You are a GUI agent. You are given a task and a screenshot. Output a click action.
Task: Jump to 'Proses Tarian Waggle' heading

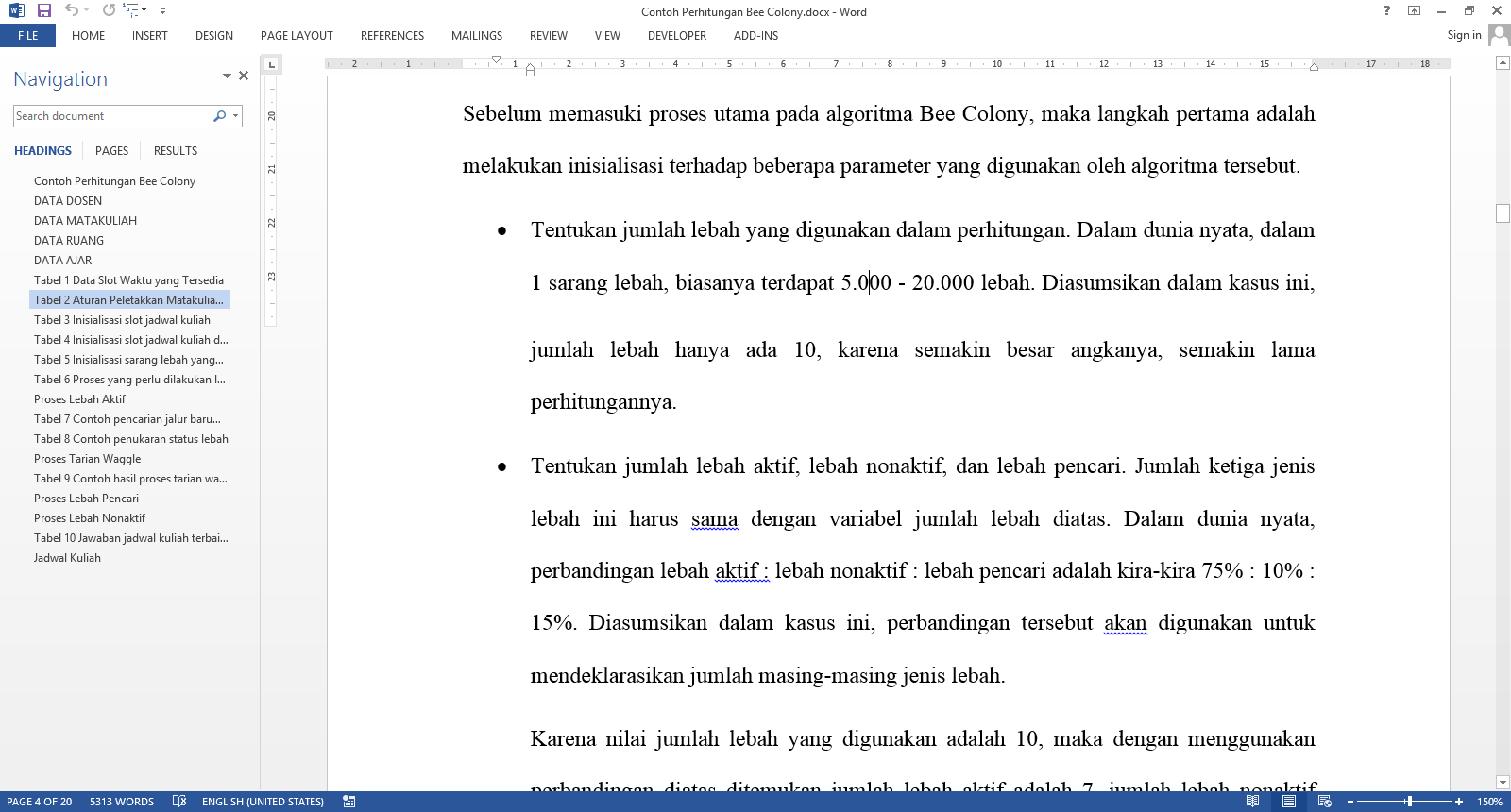click(87, 459)
